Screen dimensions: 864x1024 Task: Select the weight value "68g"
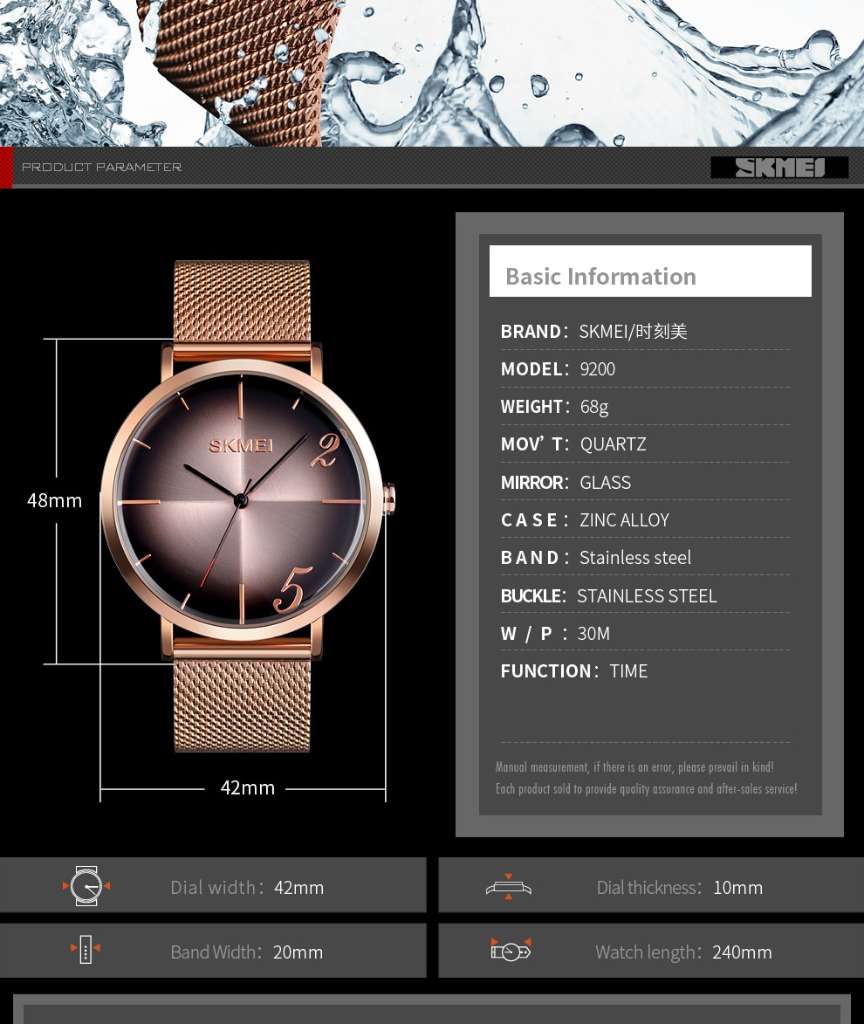594,408
